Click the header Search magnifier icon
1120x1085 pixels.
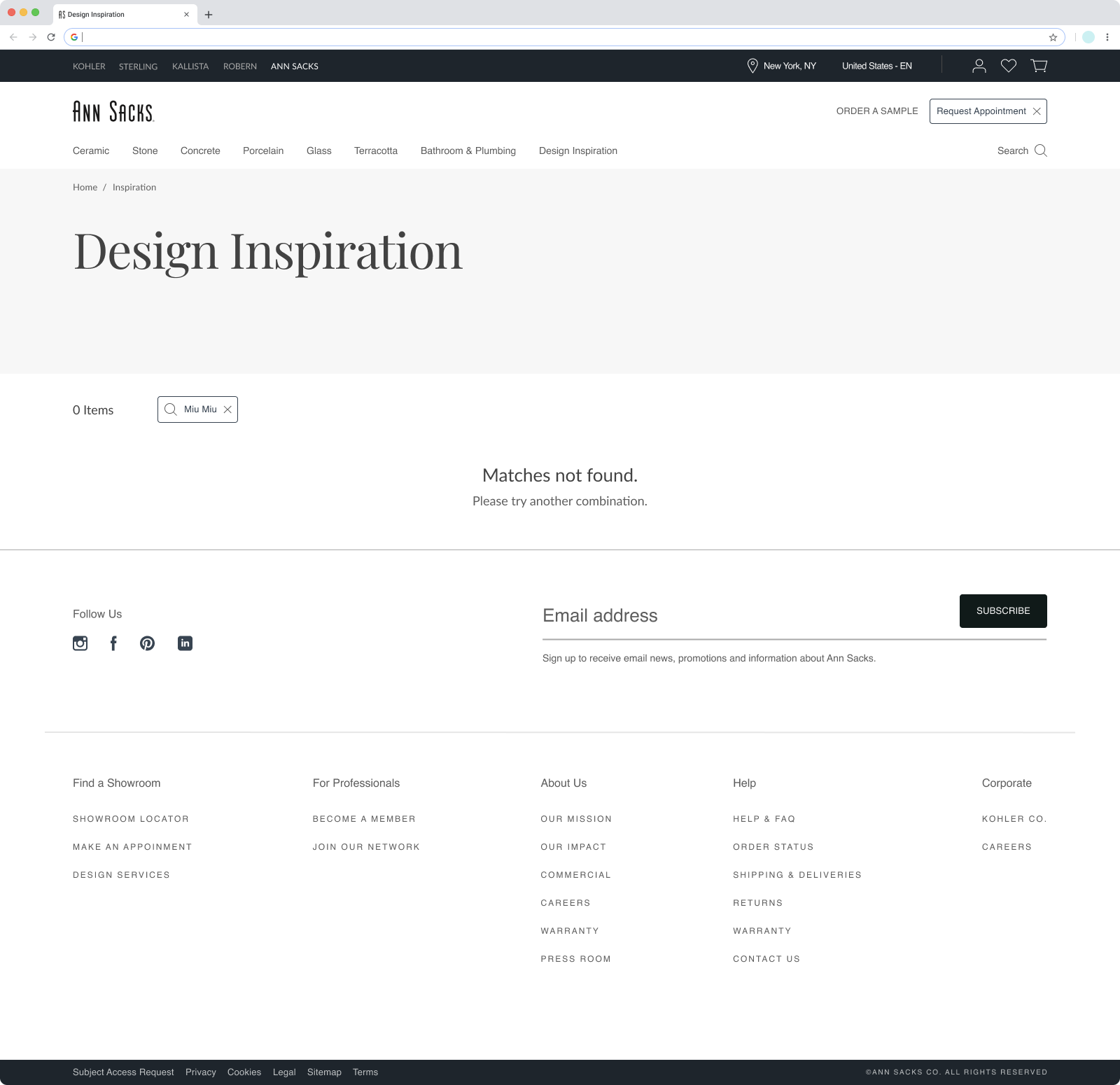click(1041, 150)
